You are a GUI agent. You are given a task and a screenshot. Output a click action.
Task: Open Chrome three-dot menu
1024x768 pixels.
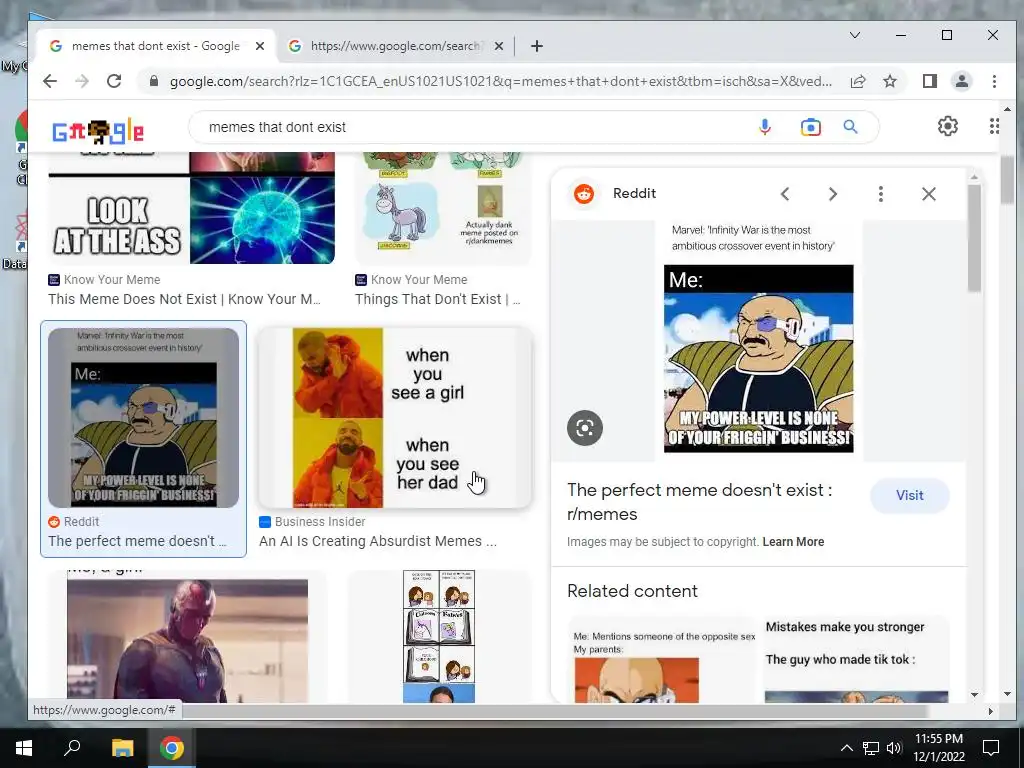[994, 81]
